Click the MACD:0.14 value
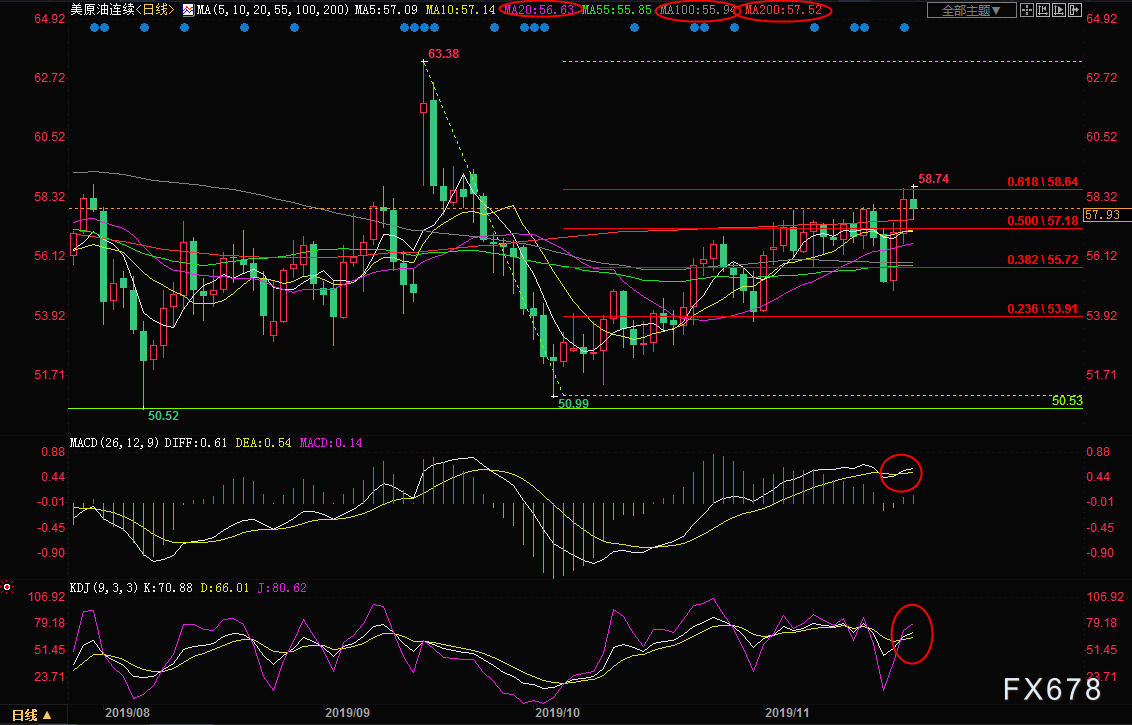 click(330, 443)
